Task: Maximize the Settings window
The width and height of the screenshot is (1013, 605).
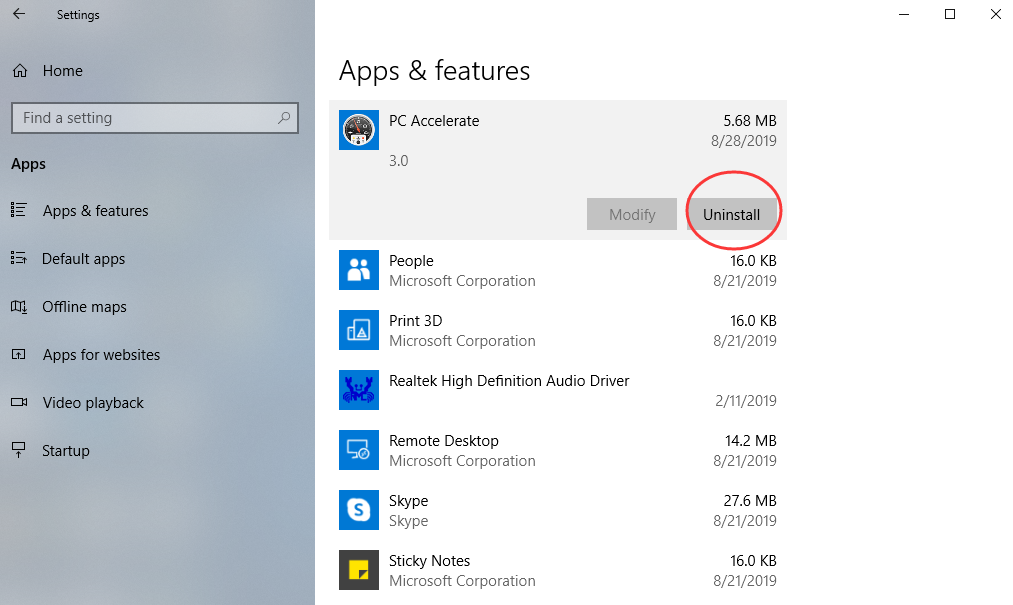Action: [x=950, y=14]
